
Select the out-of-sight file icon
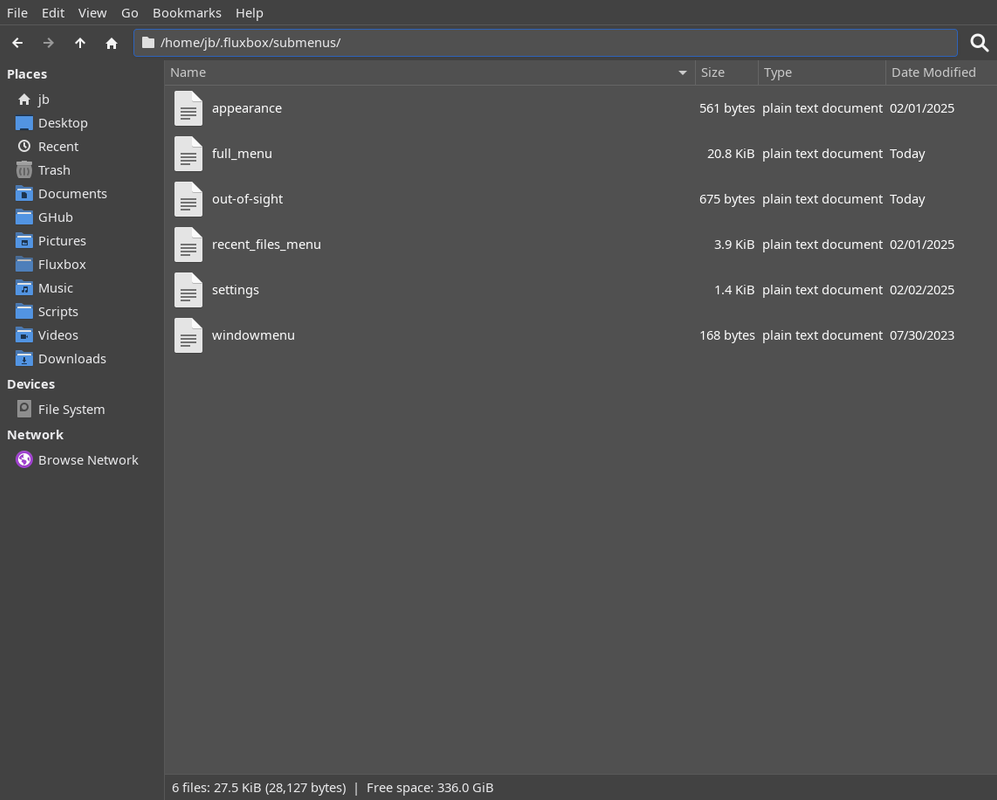tap(188, 199)
